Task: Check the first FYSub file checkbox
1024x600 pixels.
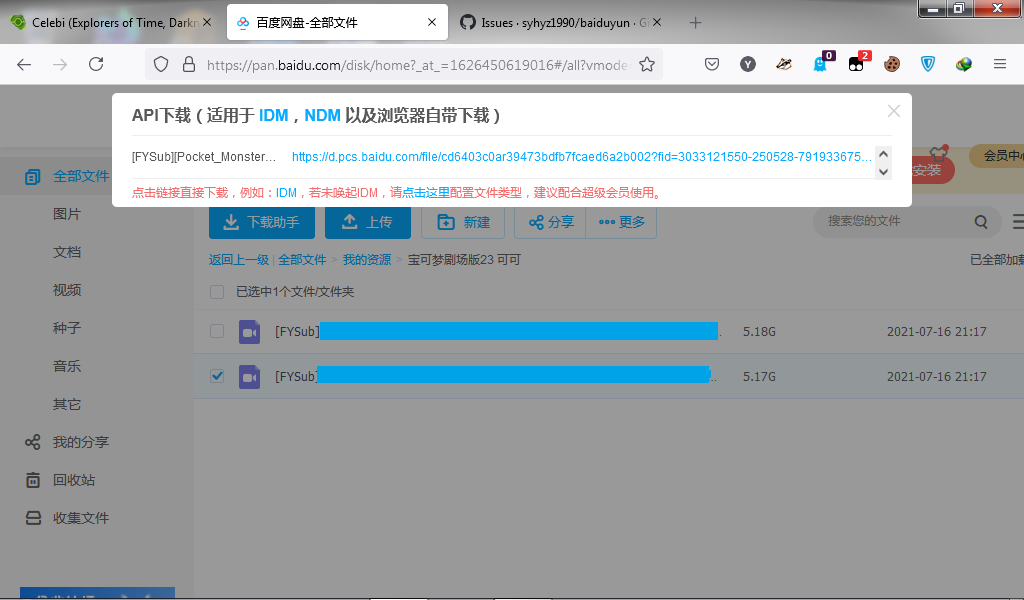Action: click(x=216, y=331)
